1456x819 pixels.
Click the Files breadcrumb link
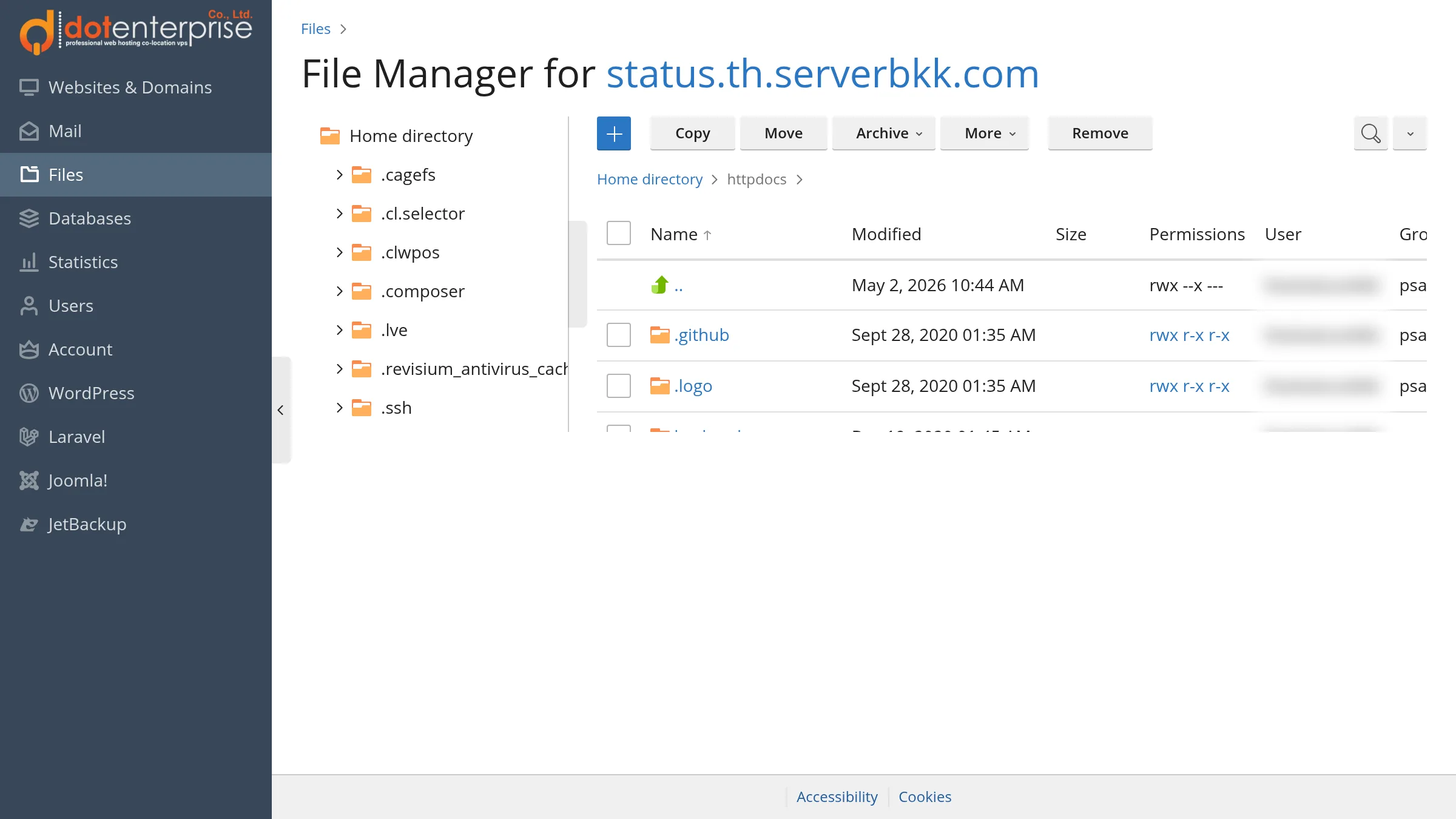[x=315, y=29]
